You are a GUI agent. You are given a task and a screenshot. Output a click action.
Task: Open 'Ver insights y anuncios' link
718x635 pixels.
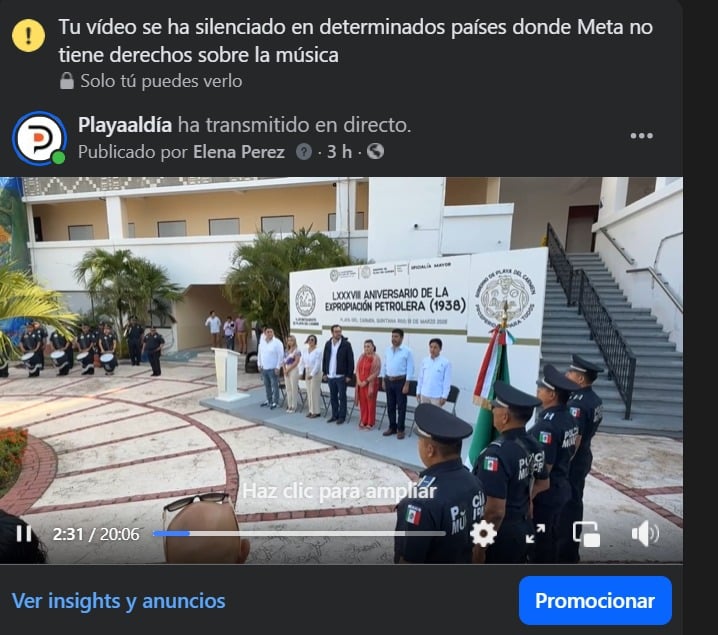tap(119, 601)
